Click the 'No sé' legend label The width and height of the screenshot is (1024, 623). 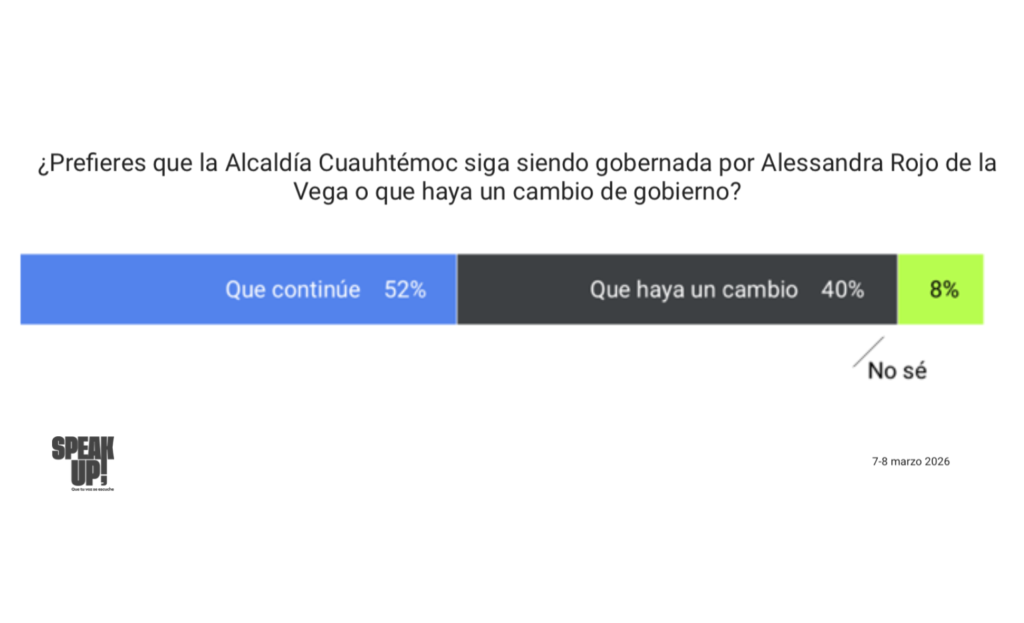coord(897,371)
